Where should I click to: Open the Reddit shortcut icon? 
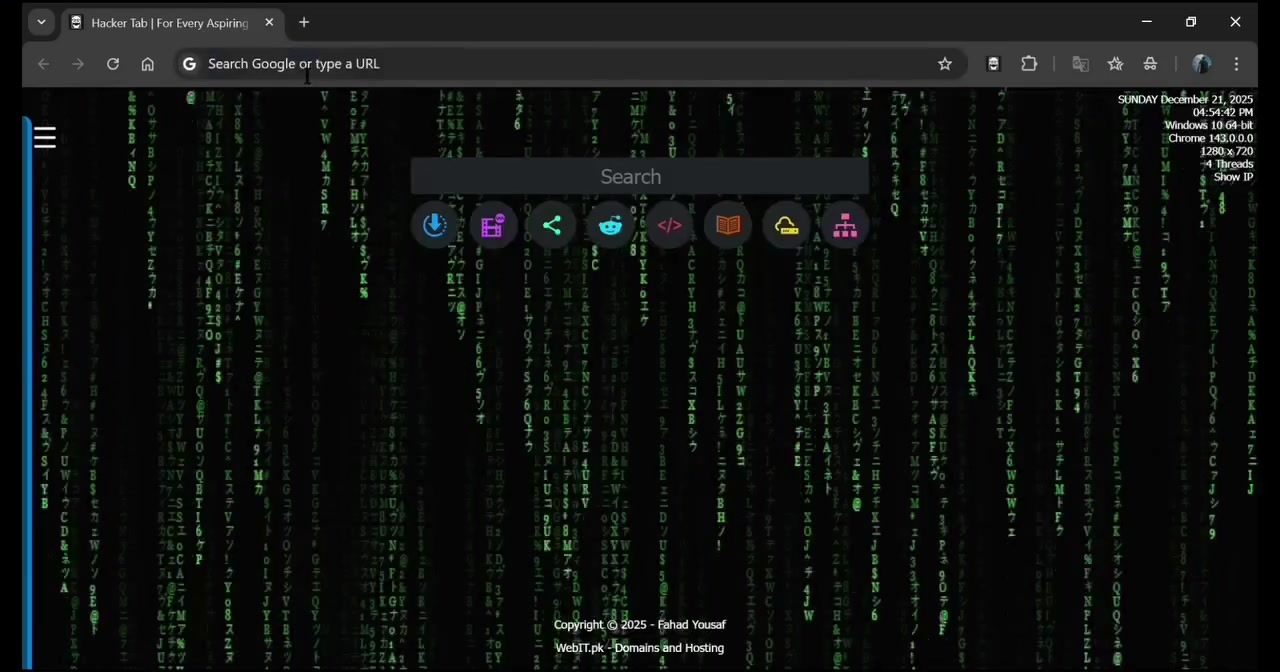click(x=610, y=226)
